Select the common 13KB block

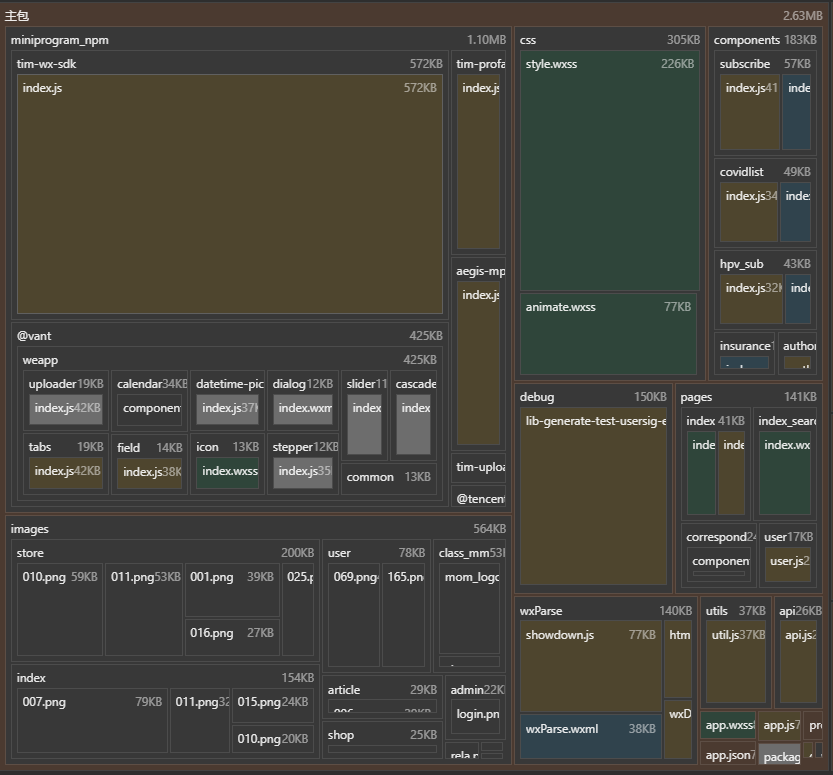click(389, 477)
